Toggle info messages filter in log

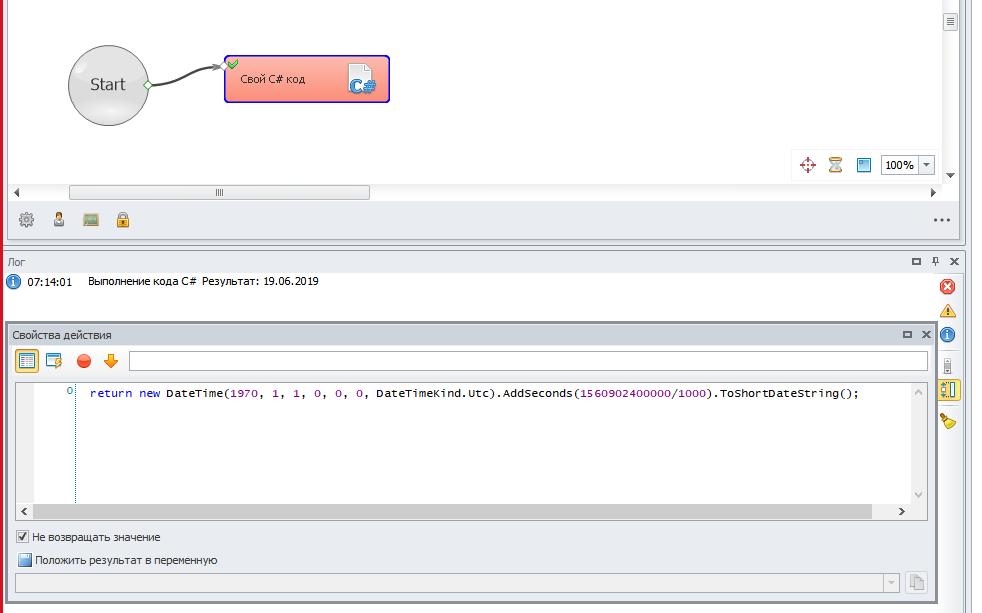point(948,335)
